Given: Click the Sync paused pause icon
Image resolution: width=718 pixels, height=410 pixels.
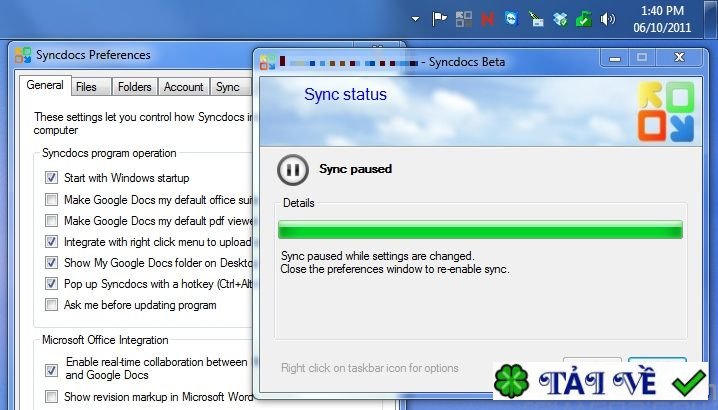Looking at the screenshot, I should coord(293,170).
